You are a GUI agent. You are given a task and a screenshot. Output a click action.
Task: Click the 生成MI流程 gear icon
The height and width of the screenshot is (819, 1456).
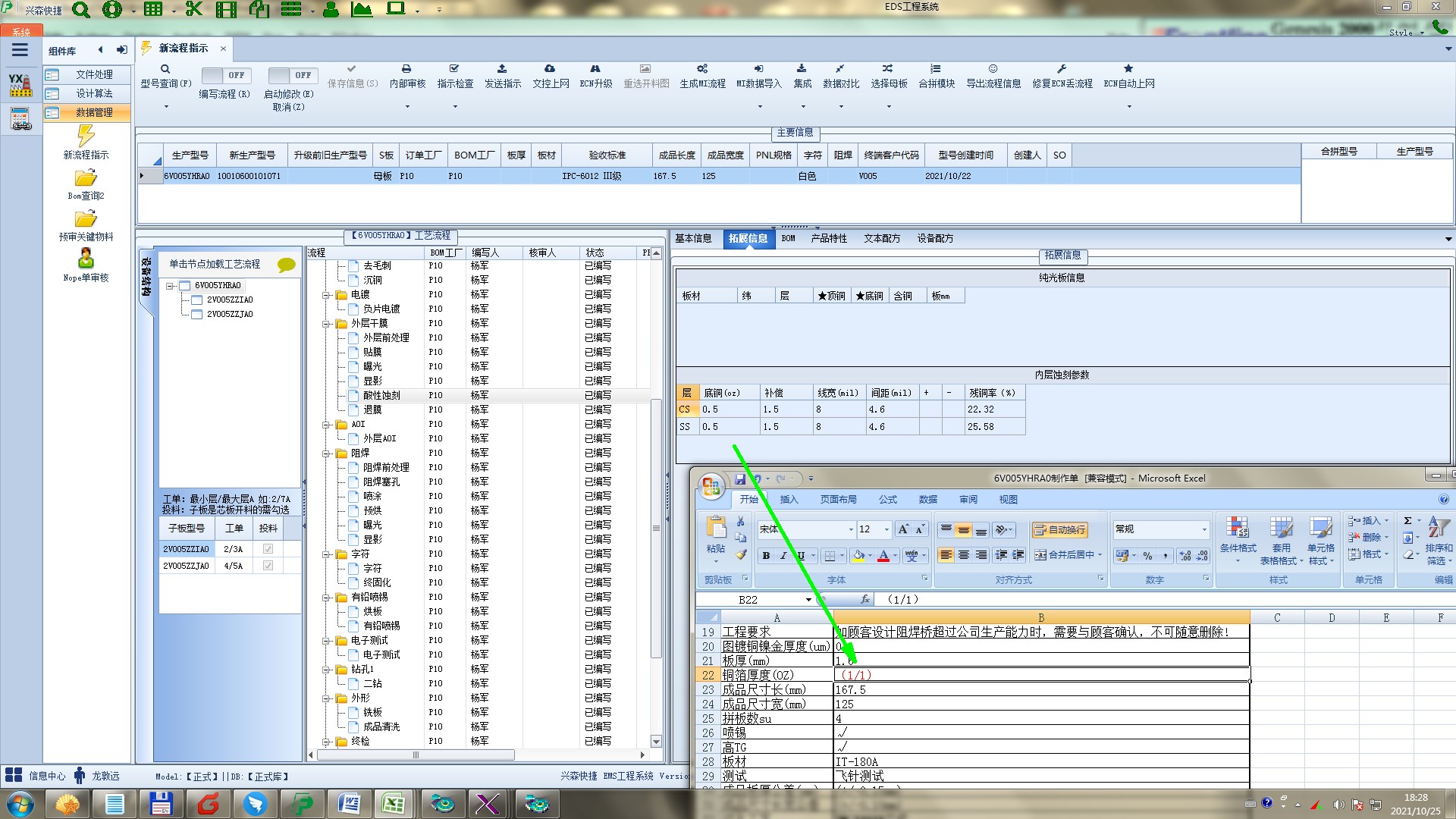(702, 69)
